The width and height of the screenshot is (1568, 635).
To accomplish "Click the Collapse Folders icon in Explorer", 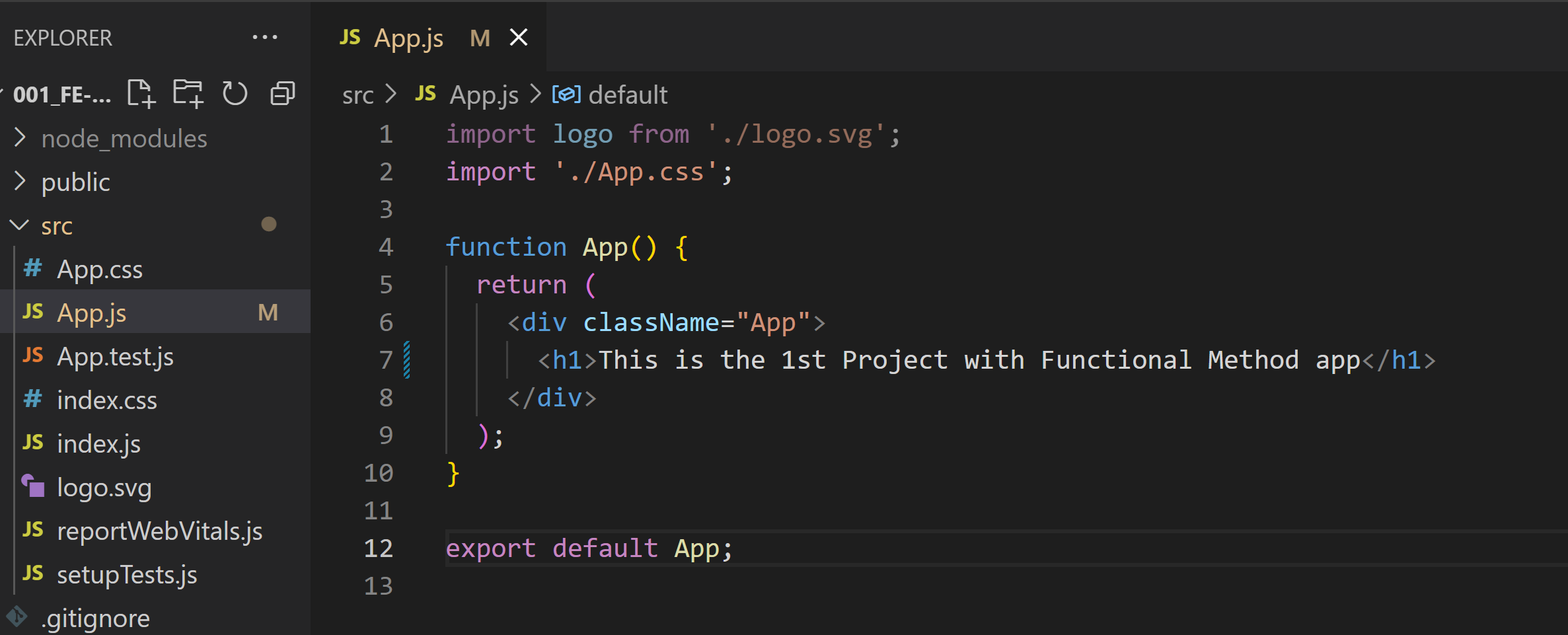I will [x=281, y=93].
